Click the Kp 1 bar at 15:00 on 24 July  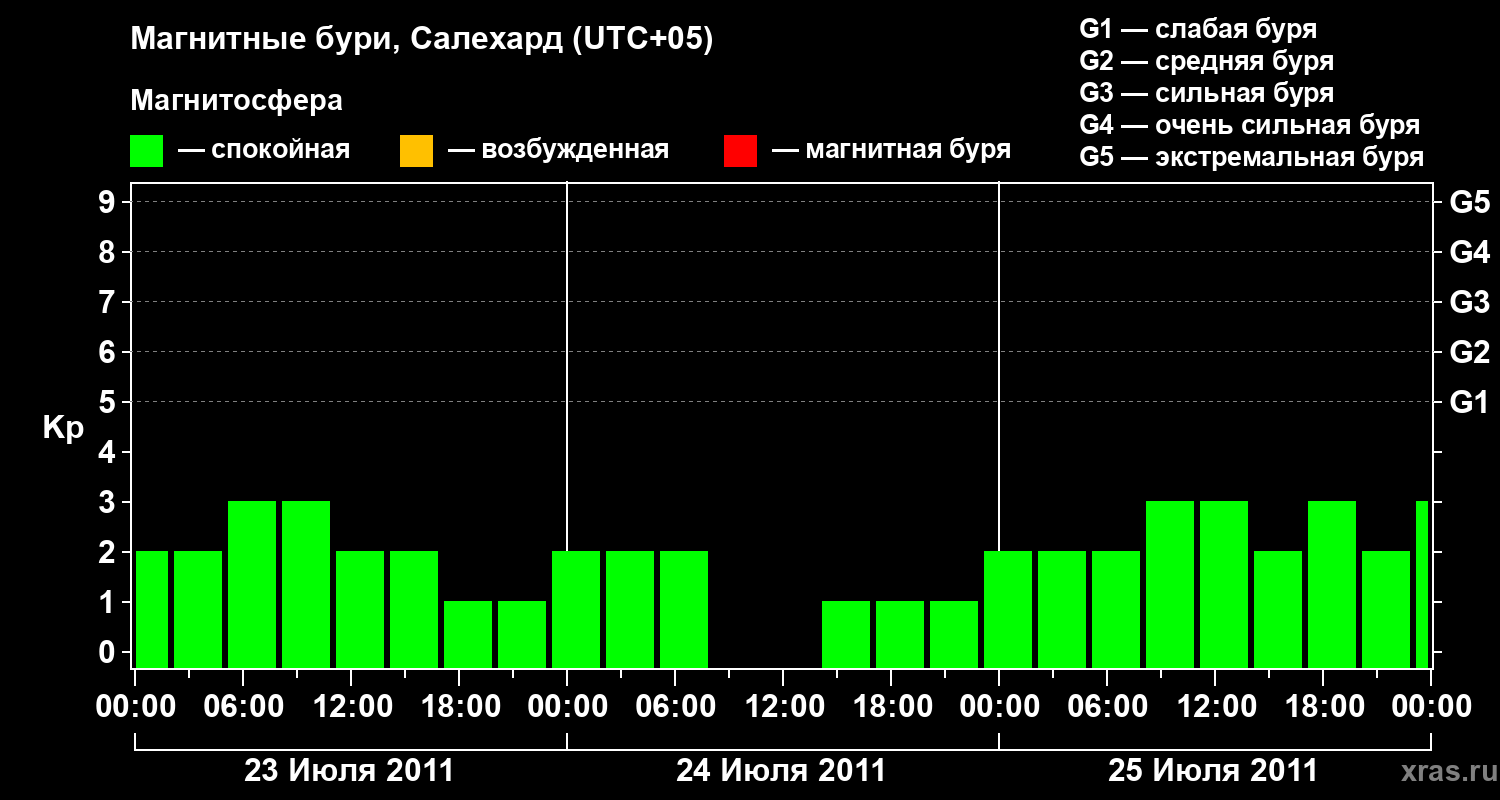pyautogui.click(x=846, y=634)
